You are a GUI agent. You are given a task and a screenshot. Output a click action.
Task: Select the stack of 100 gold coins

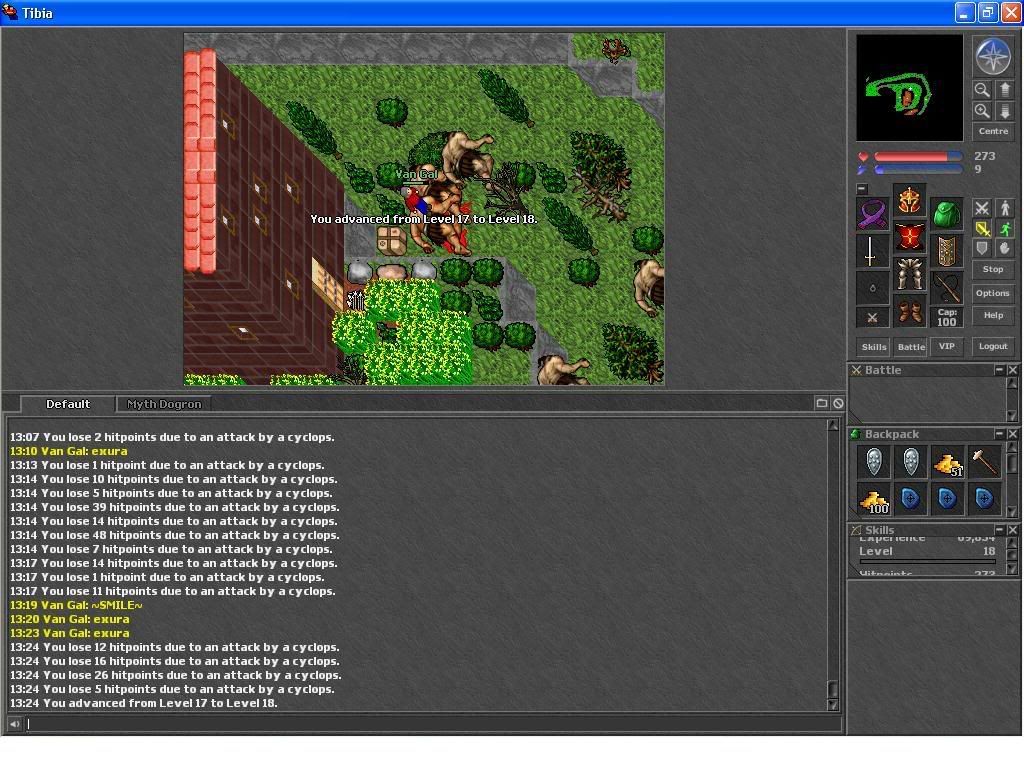click(x=874, y=500)
